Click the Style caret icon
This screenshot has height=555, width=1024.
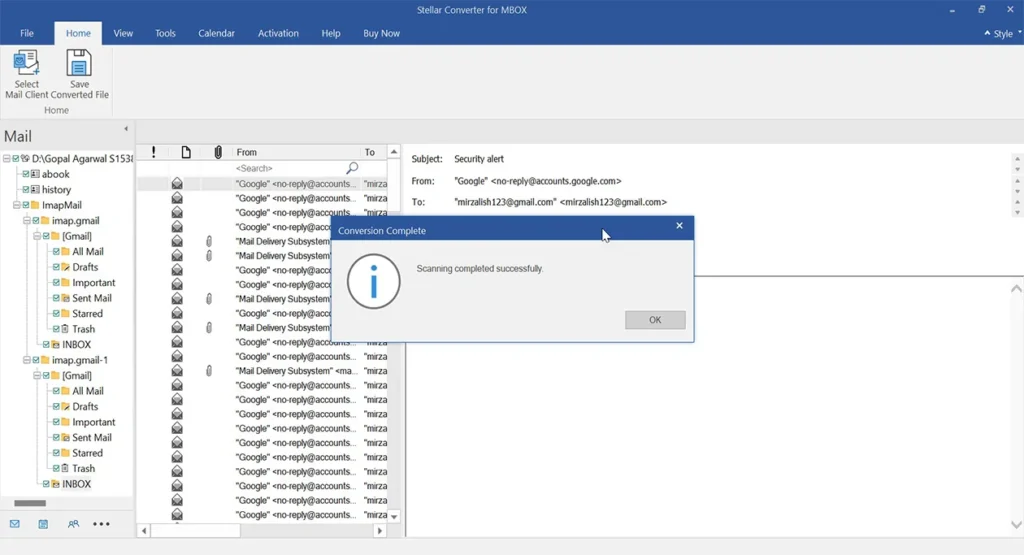pos(987,33)
